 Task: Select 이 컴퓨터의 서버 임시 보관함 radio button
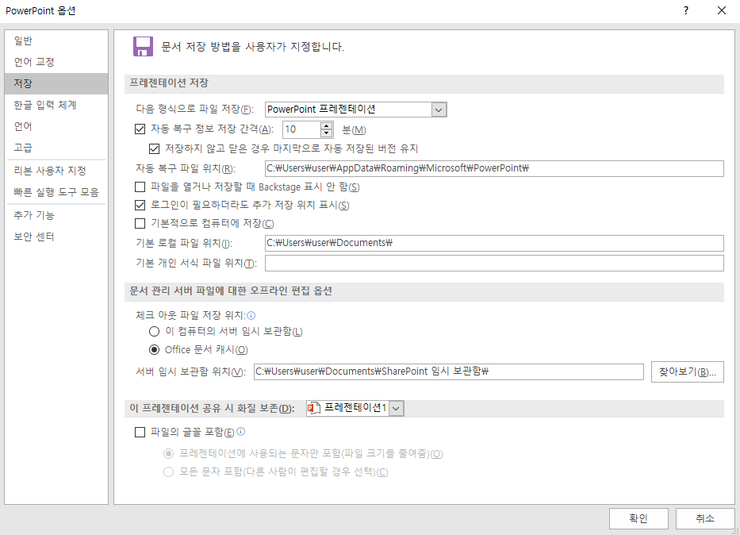[154, 332]
